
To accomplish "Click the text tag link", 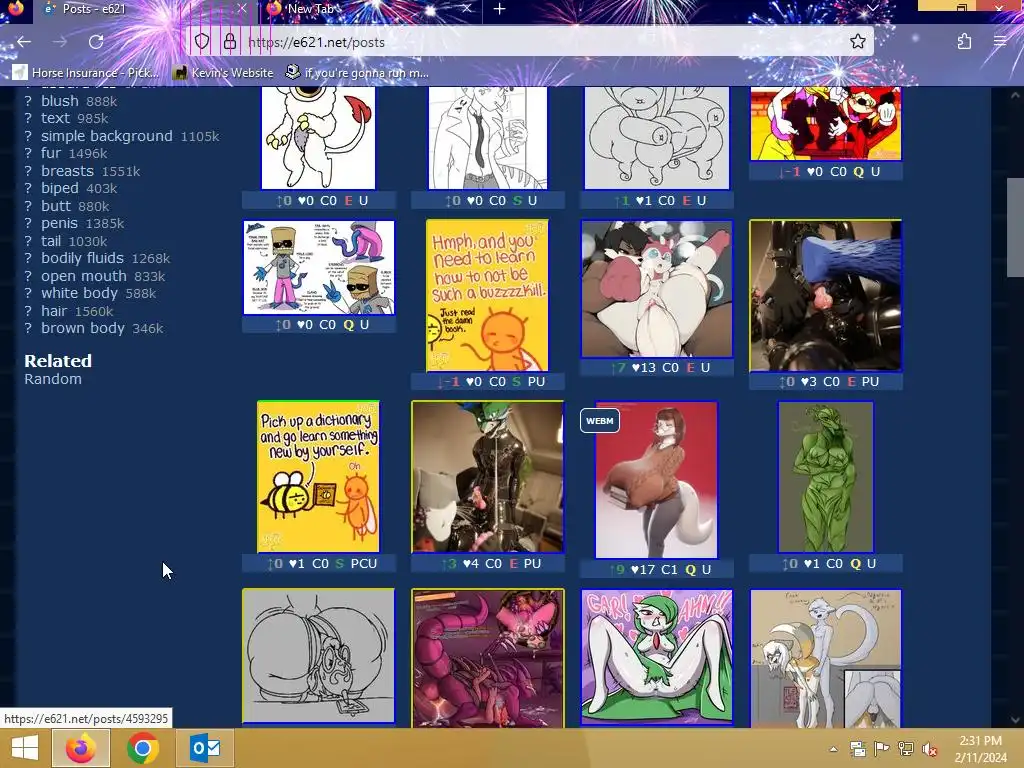I will (55, 118).
